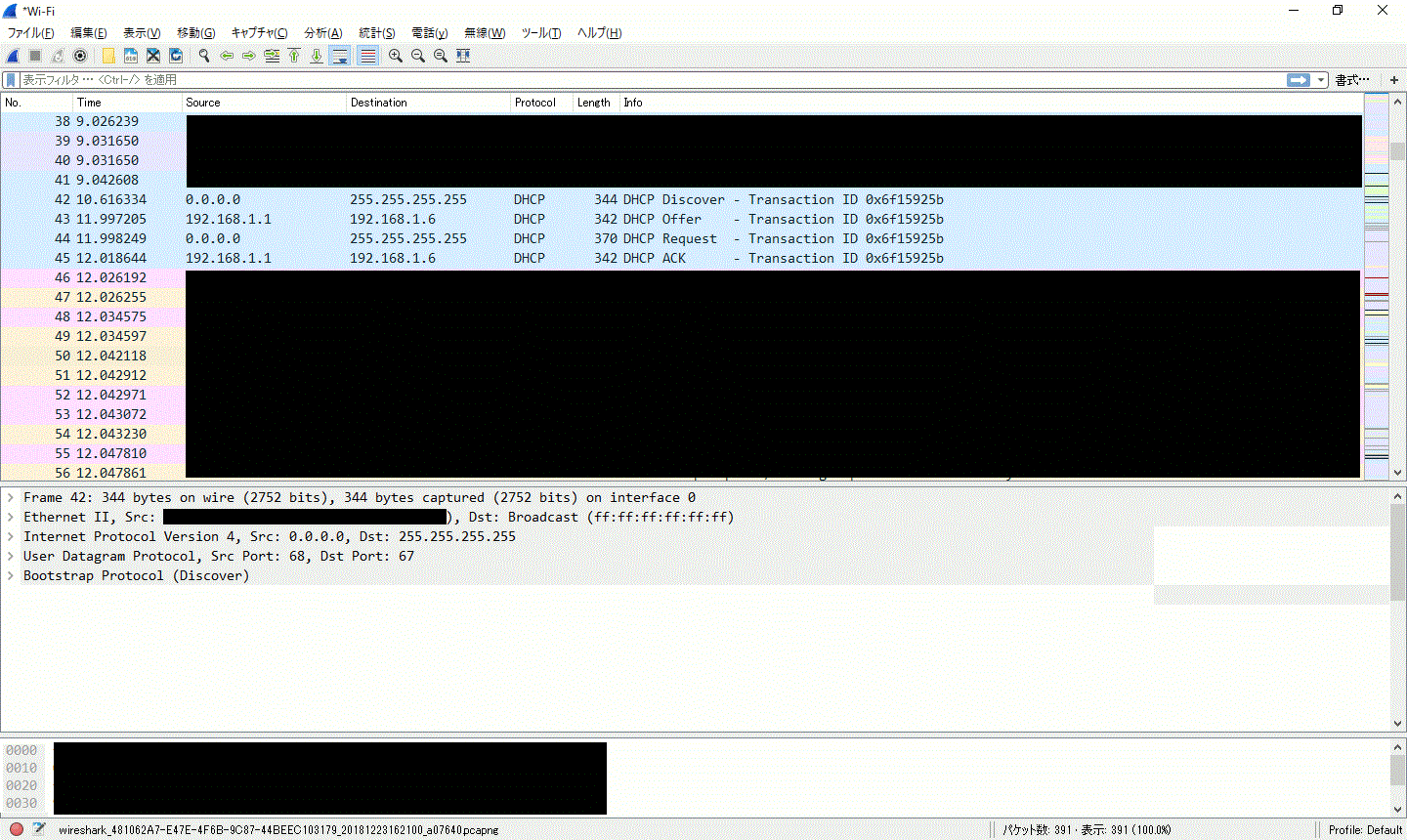Viewport: 1407px width, 840px height.
Task: Go back to previous packet arrow
Action: tap(227, 56)
